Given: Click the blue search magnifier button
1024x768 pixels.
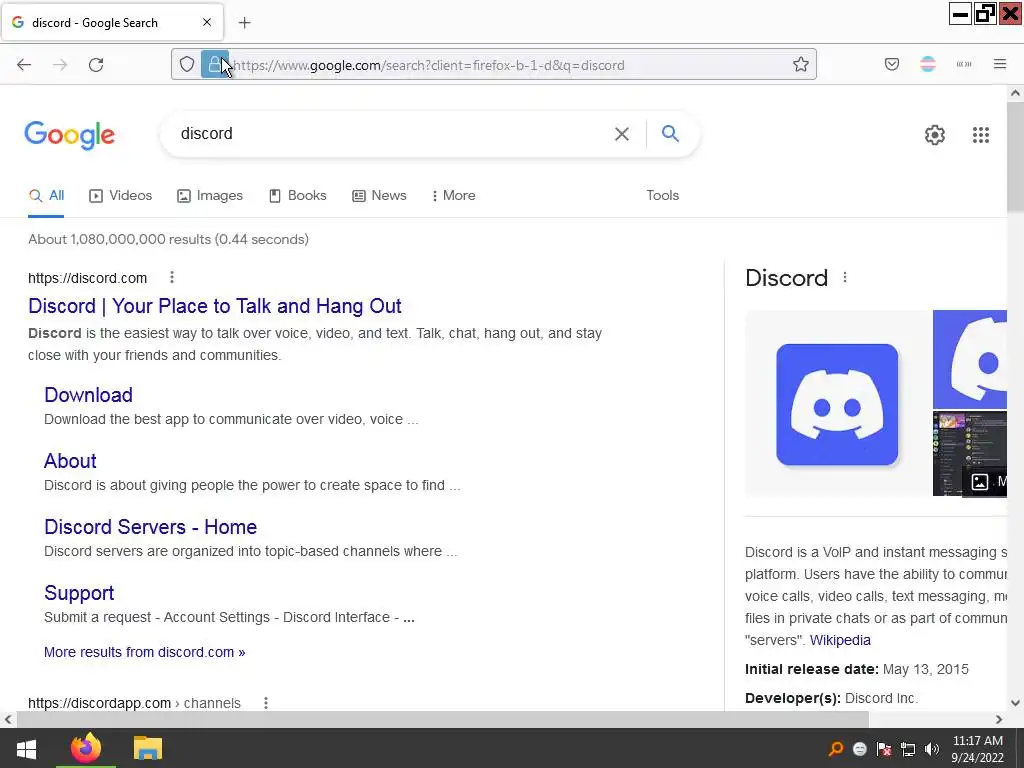Looking at the screenshot, I should click(x=670, y=133).
